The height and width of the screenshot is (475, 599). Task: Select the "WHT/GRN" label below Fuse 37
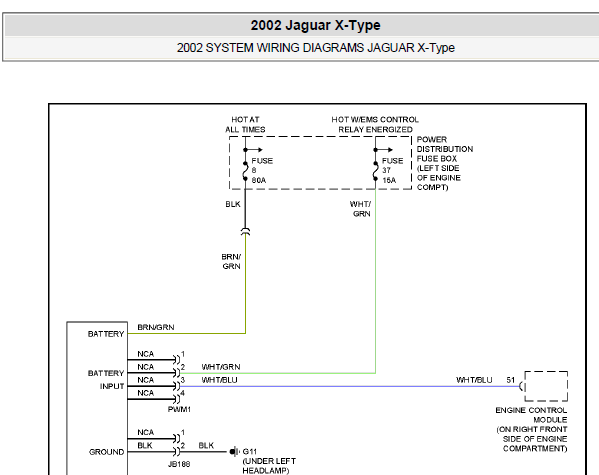click(361, 209)
